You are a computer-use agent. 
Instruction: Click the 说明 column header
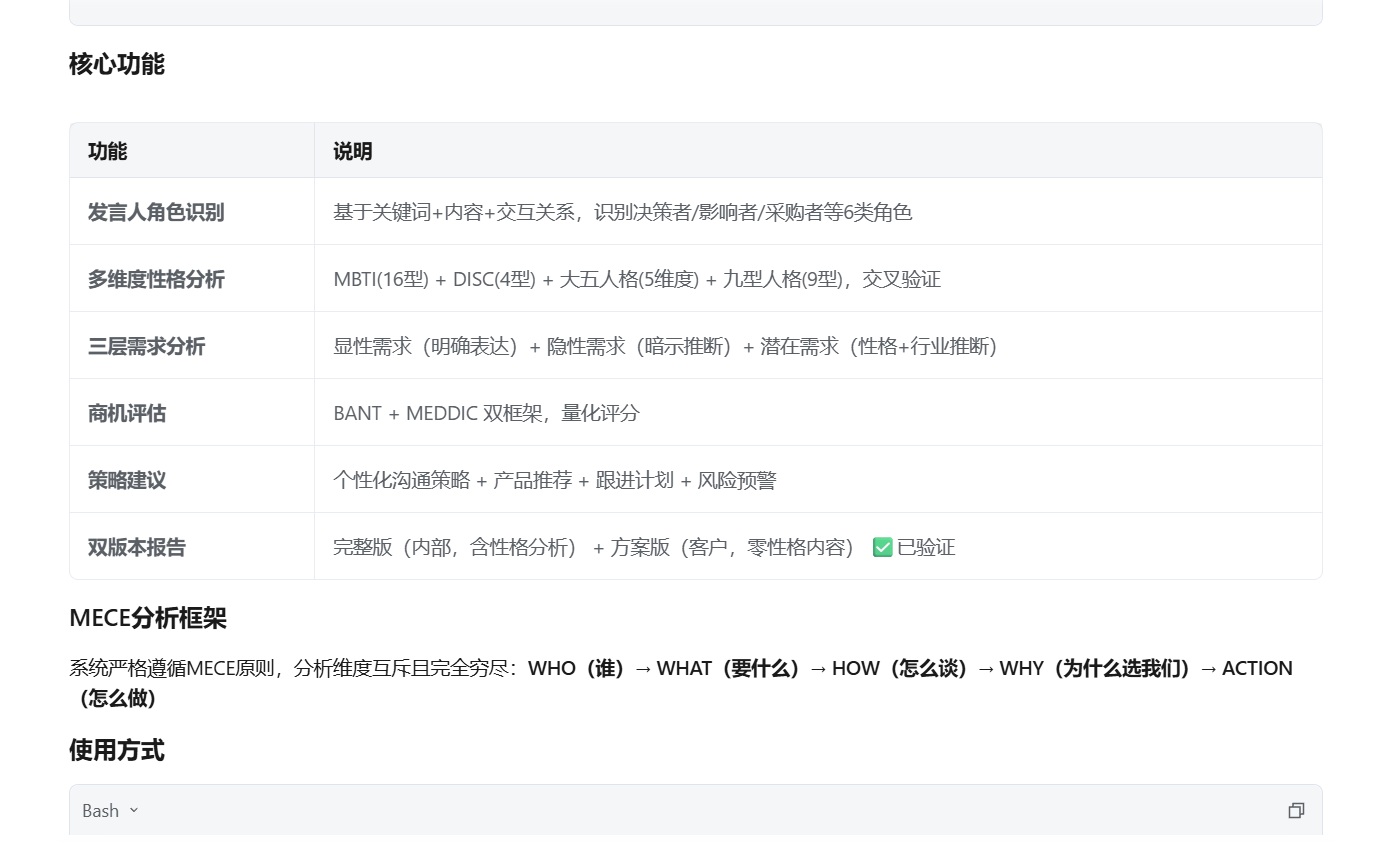pos(352,151)
